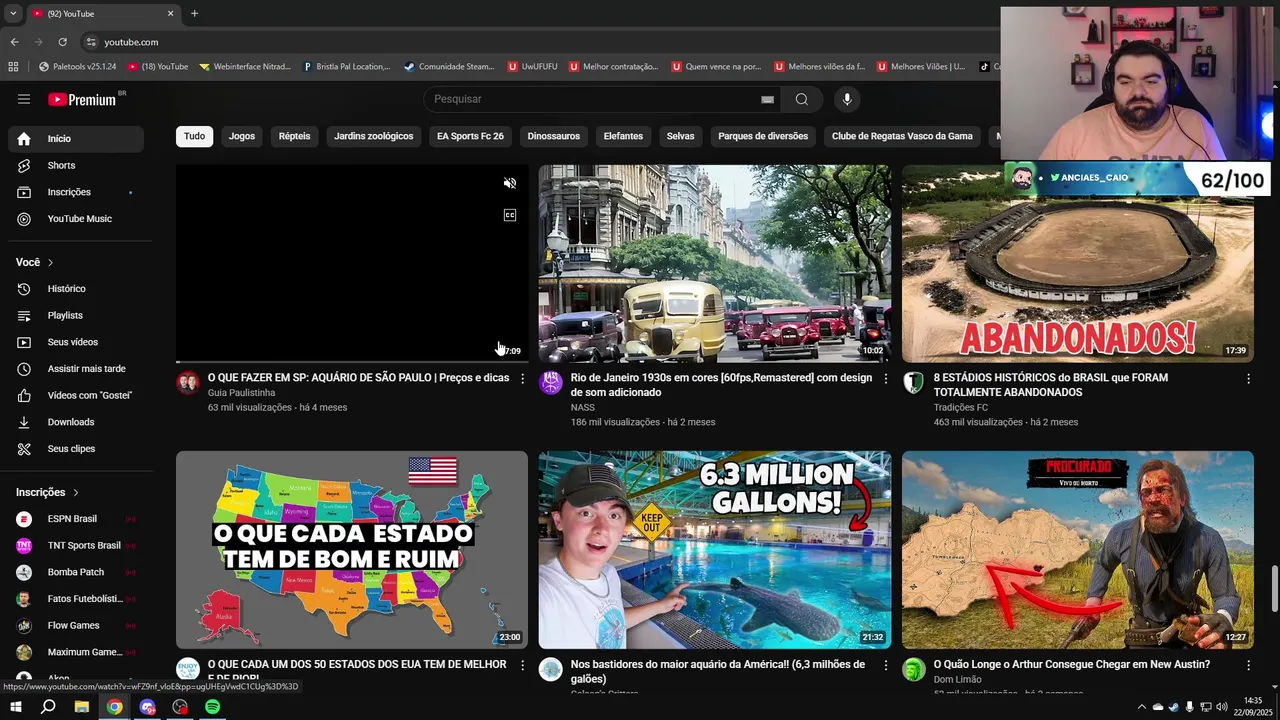The image size is (1280, 720).
Task: Open the on-screen keyboard in search box
Action: point(767,99)
